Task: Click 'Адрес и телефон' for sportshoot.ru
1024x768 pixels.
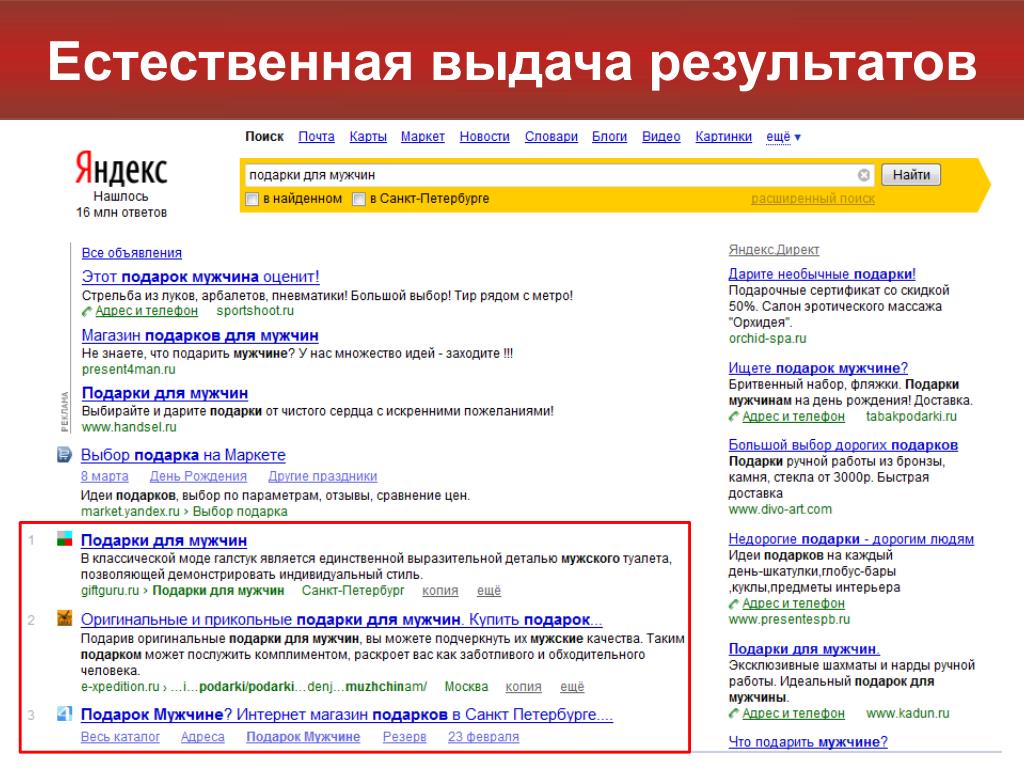Action: (x=146, y=311)
